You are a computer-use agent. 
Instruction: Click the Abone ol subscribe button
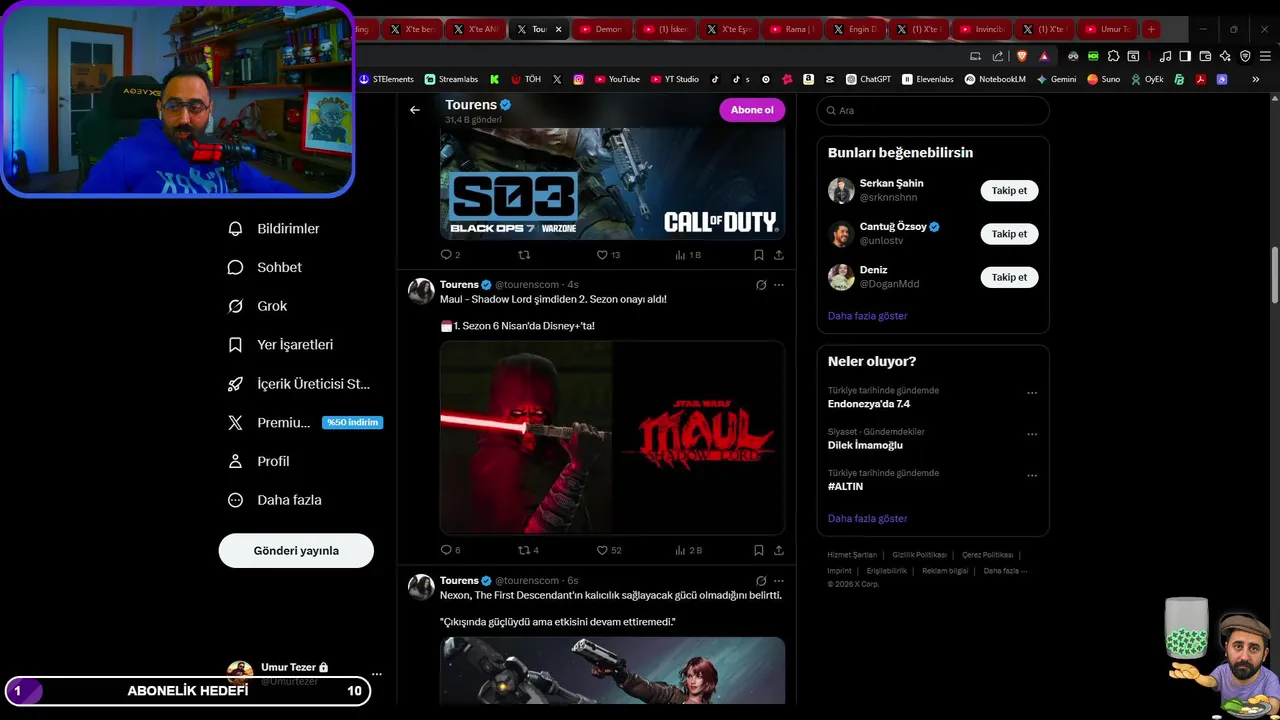[752, 110]
